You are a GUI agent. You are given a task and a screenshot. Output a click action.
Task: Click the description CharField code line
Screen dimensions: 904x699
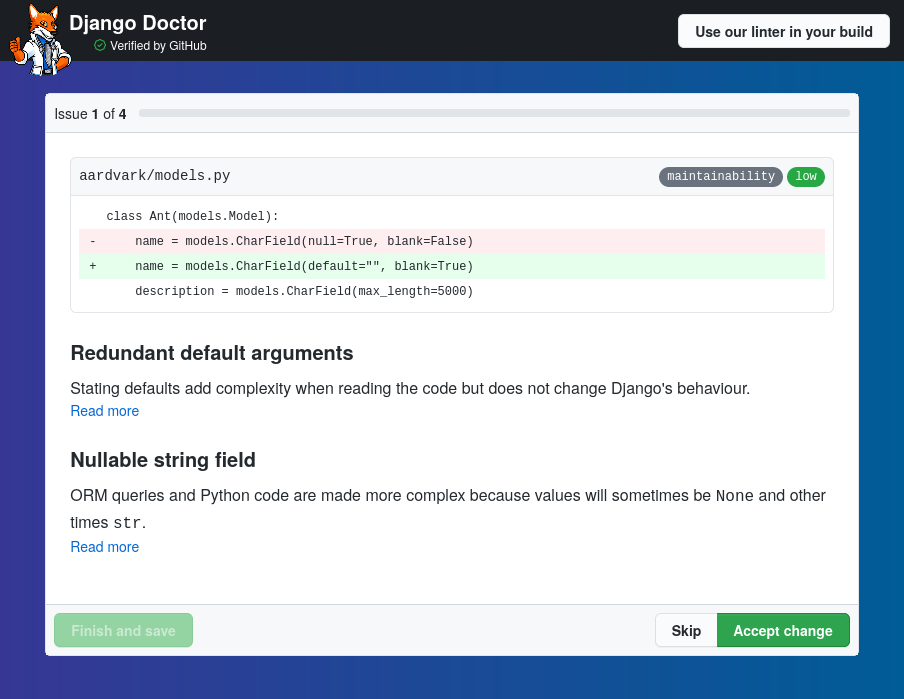[304, 291]
